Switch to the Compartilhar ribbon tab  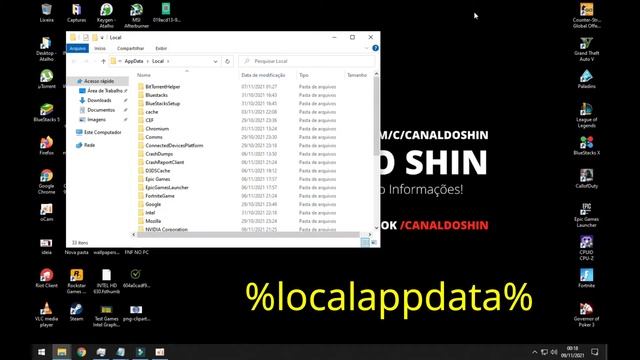point(131,48)
